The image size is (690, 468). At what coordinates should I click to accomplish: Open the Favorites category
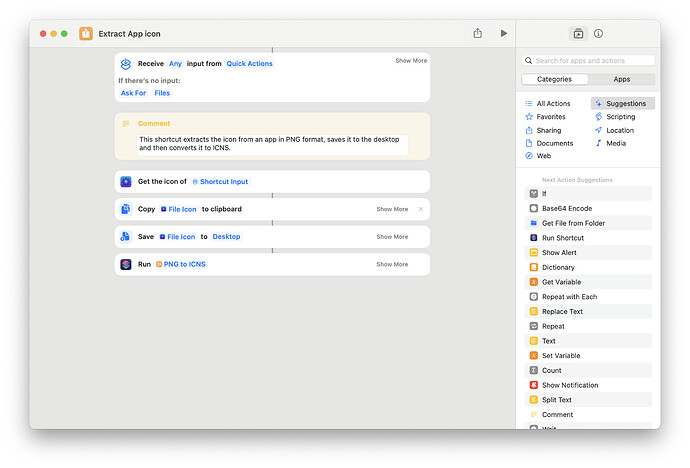(546, 117)
